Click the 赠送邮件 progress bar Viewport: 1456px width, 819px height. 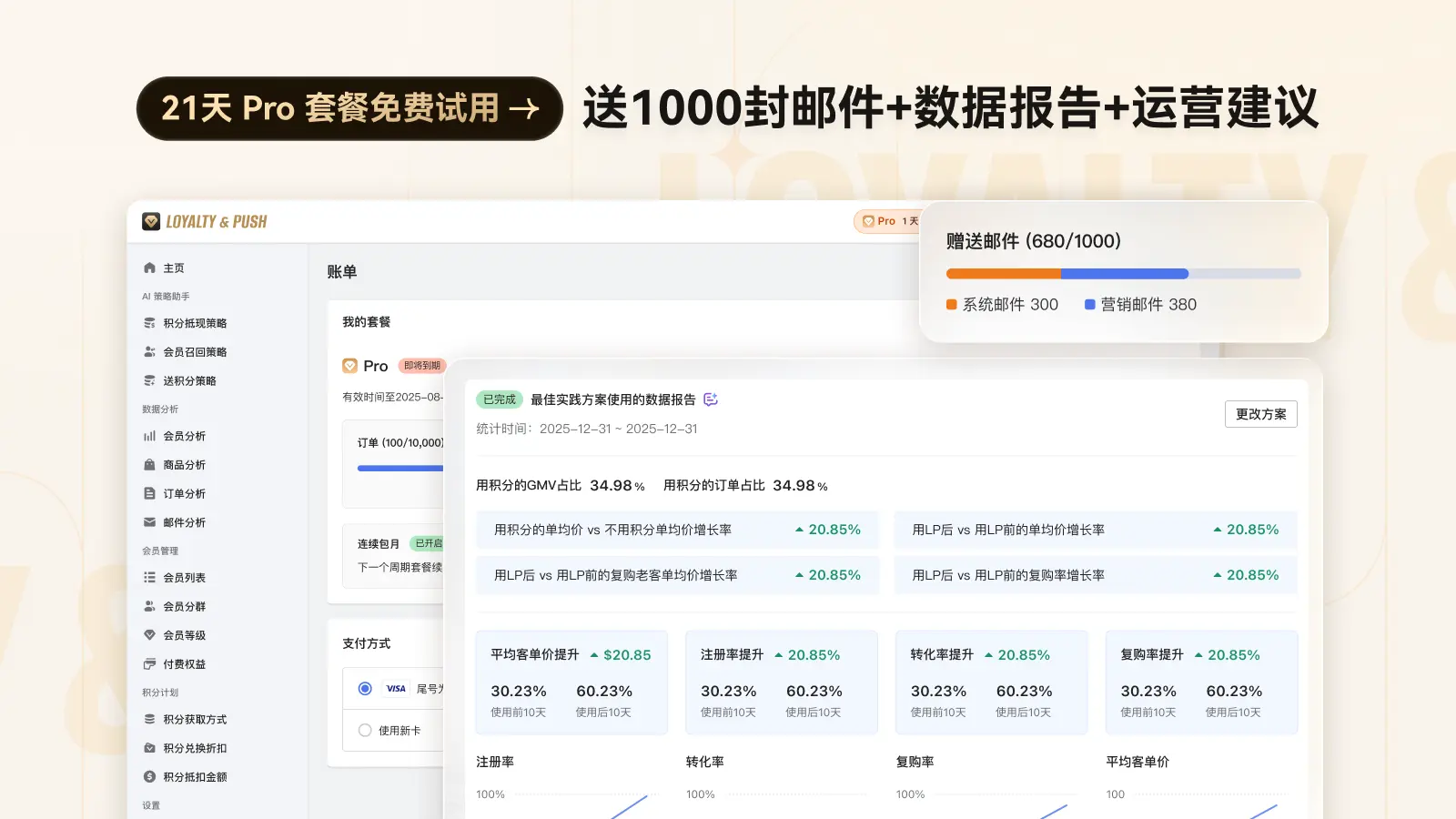pos(1122,273)
